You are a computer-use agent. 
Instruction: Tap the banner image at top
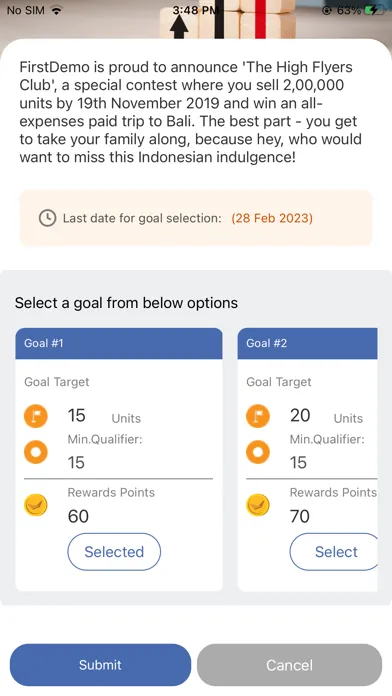196,20
